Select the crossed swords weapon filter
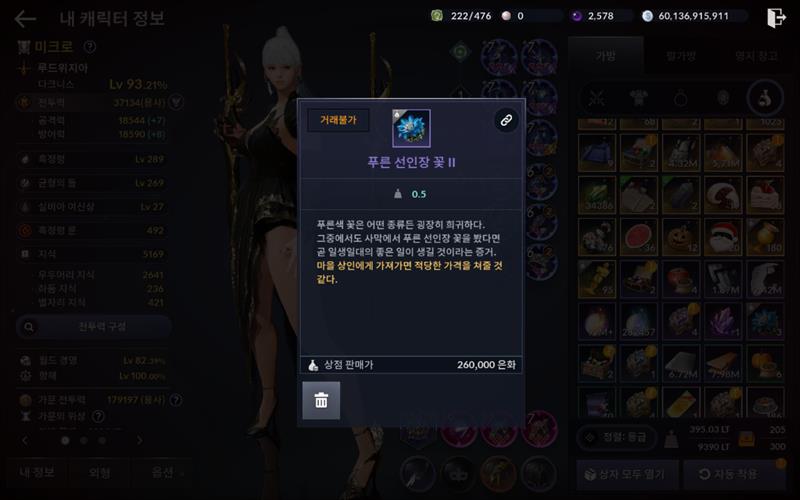This screenshot has width=800, height=500. tap(596, 98)
